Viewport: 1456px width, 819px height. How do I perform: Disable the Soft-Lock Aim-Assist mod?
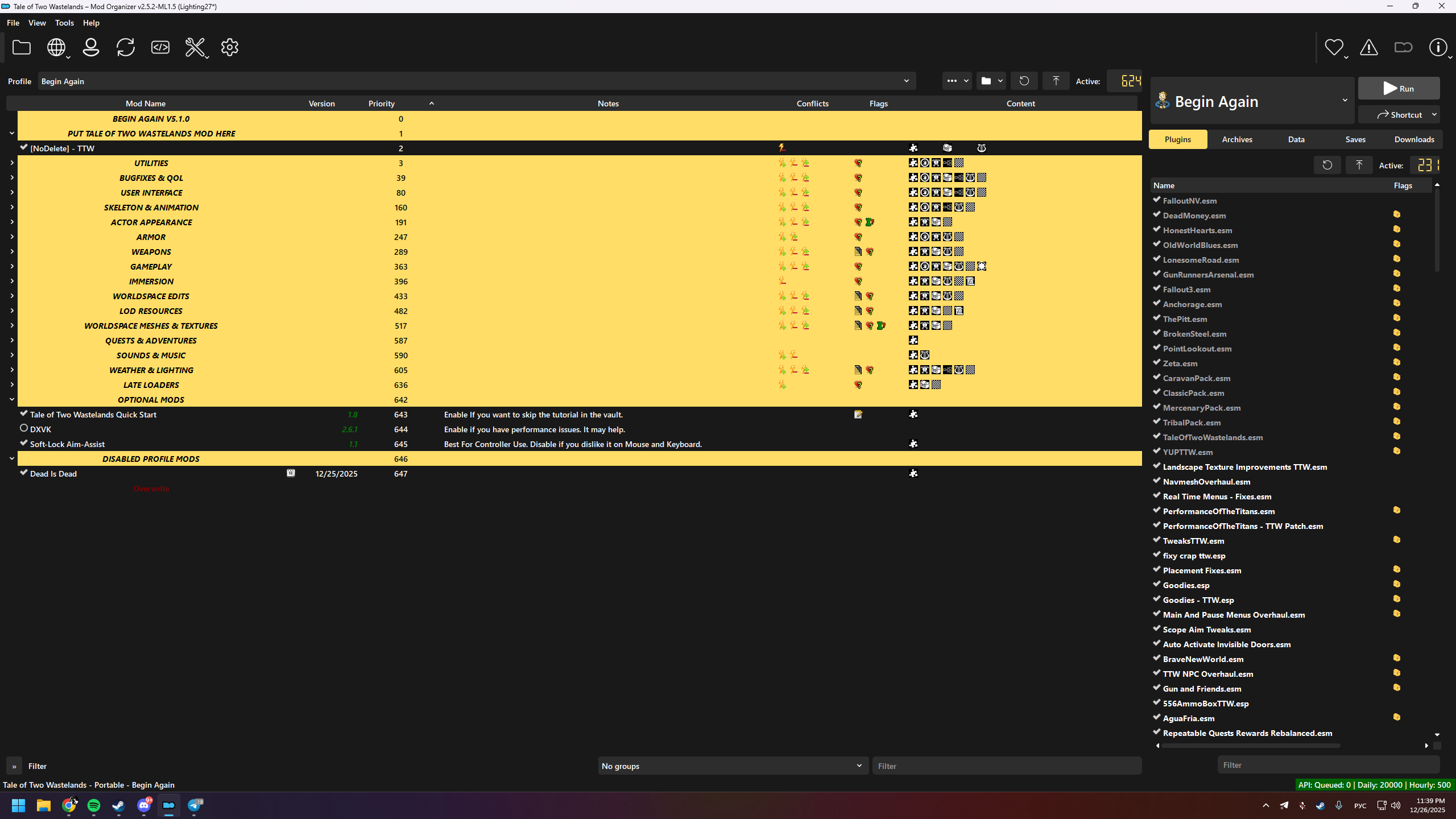pos(24,443)
